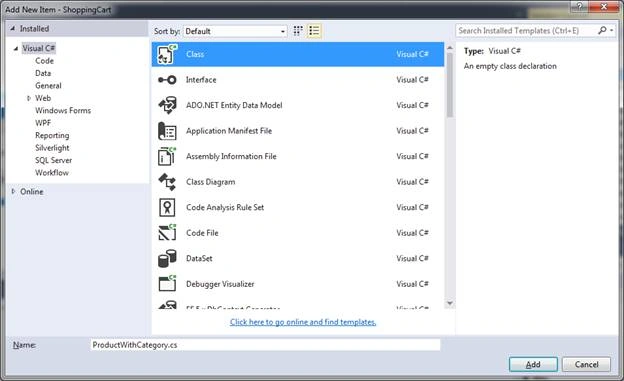Select the Debugger Visualizer text
This screenshot has width=624, height=381.
220,284
